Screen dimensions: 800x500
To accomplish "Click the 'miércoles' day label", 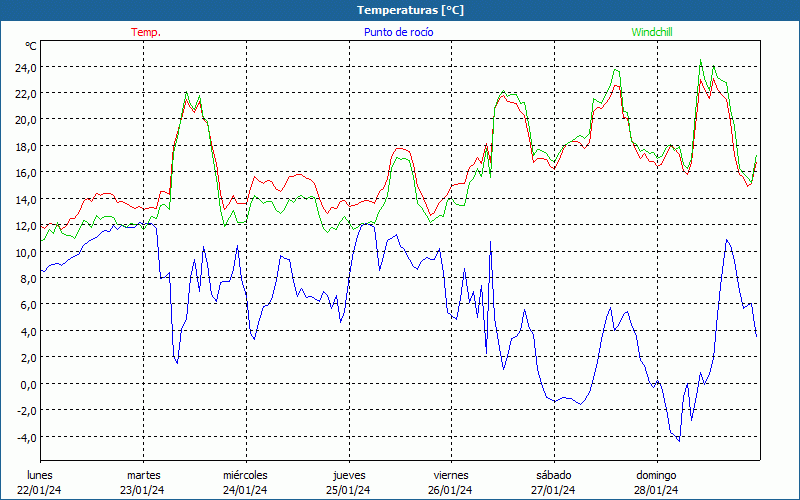I will point(245,475).
